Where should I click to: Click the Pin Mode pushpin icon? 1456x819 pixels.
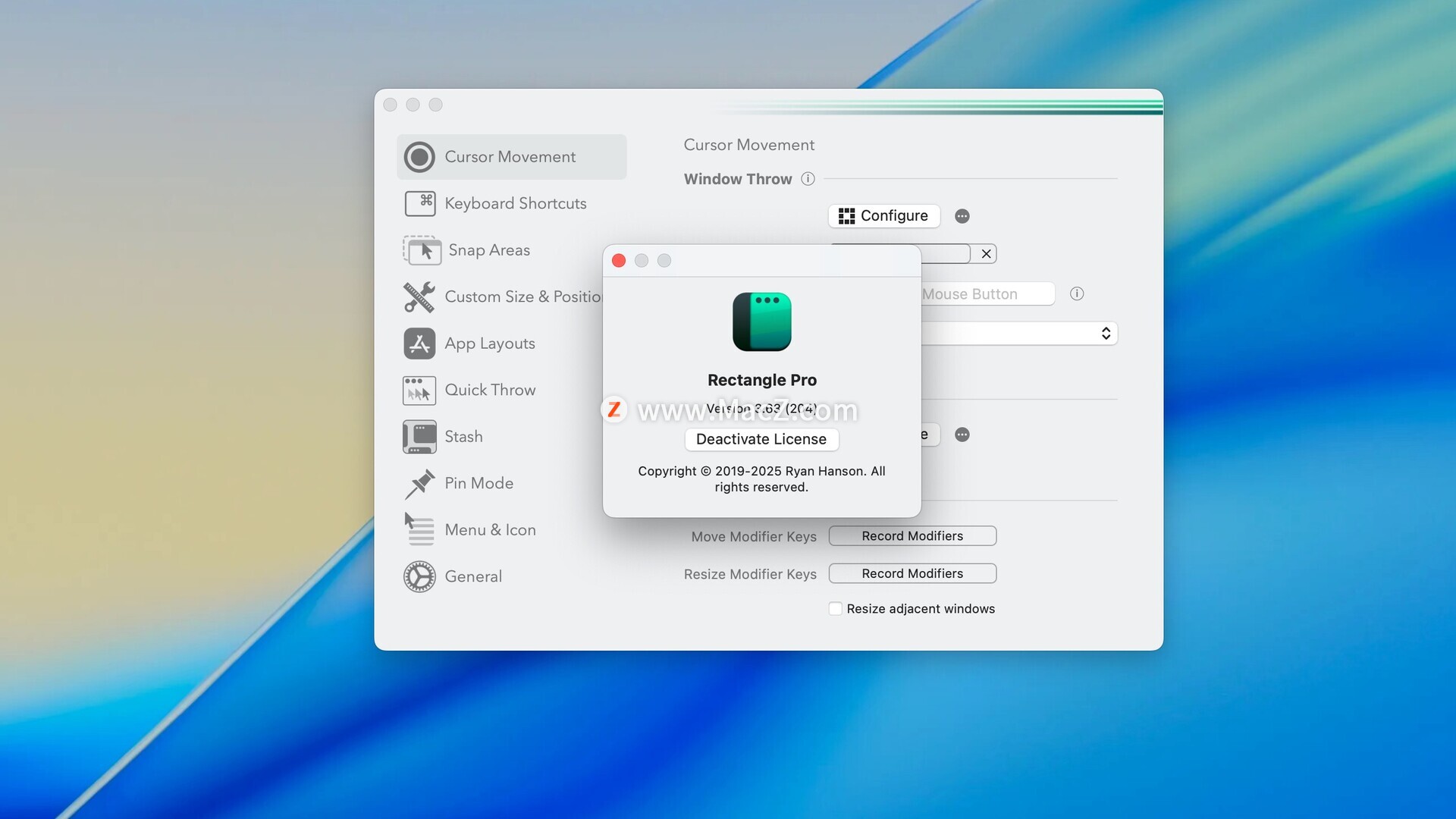pyautogui.click(x=419, y=484)
